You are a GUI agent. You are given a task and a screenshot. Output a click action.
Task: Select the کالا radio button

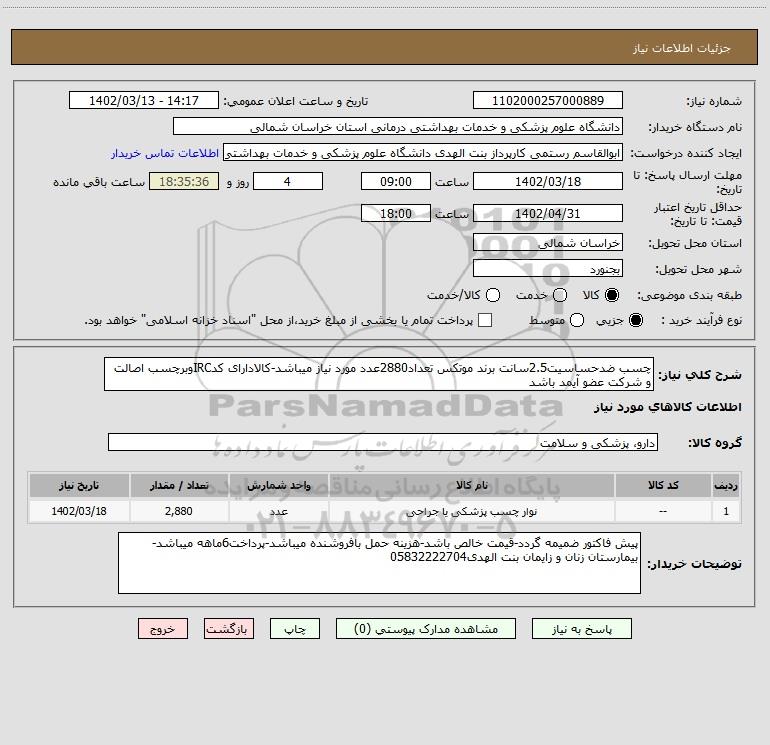(612, 295)
